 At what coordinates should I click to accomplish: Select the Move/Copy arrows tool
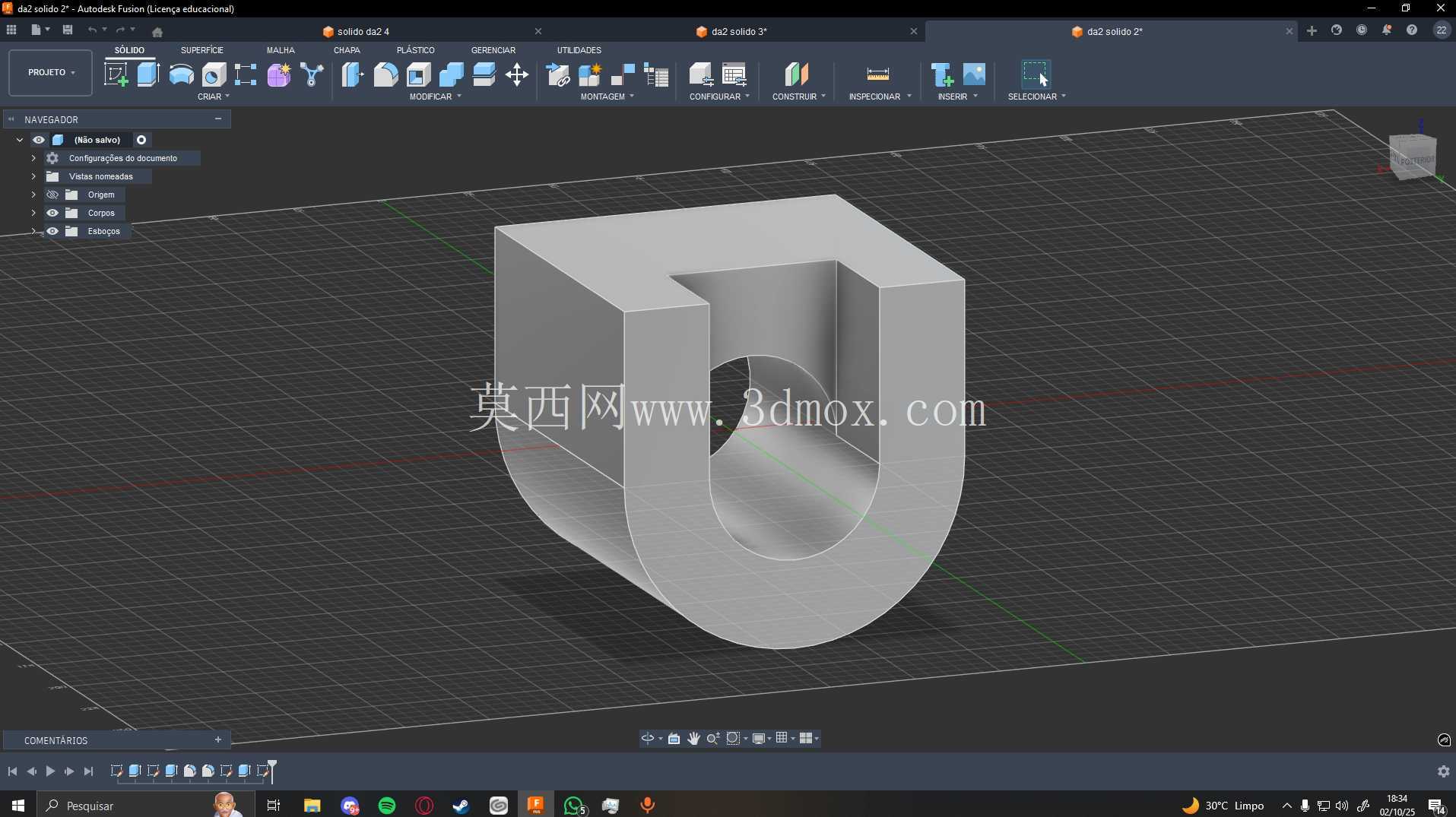click(517, 74)
